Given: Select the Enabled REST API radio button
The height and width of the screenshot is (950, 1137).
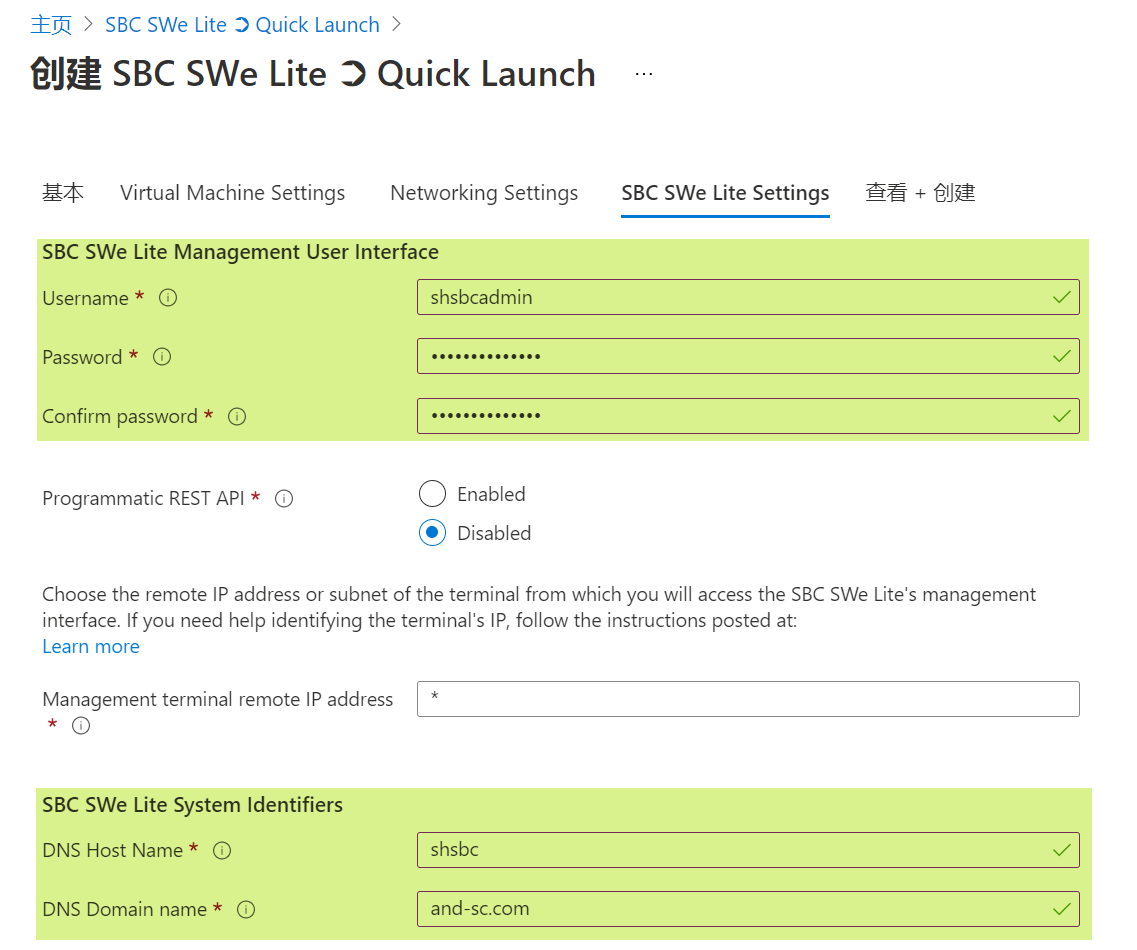Looking at the screenshot, I should click(432, 494).
